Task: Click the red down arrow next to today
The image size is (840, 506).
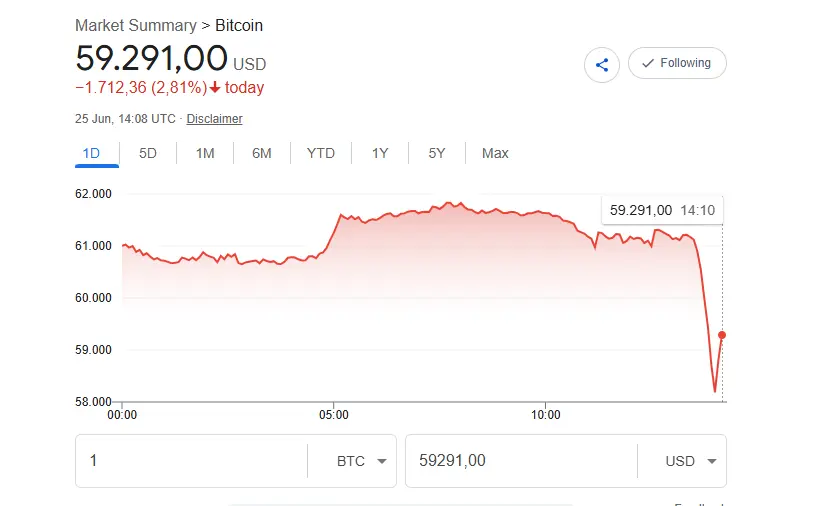Action: (215, 87)
